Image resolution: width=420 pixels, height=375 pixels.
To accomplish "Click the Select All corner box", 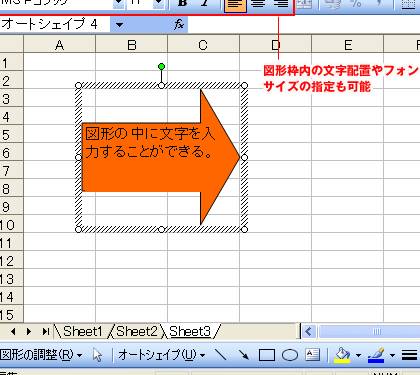I will pos(11,45).
